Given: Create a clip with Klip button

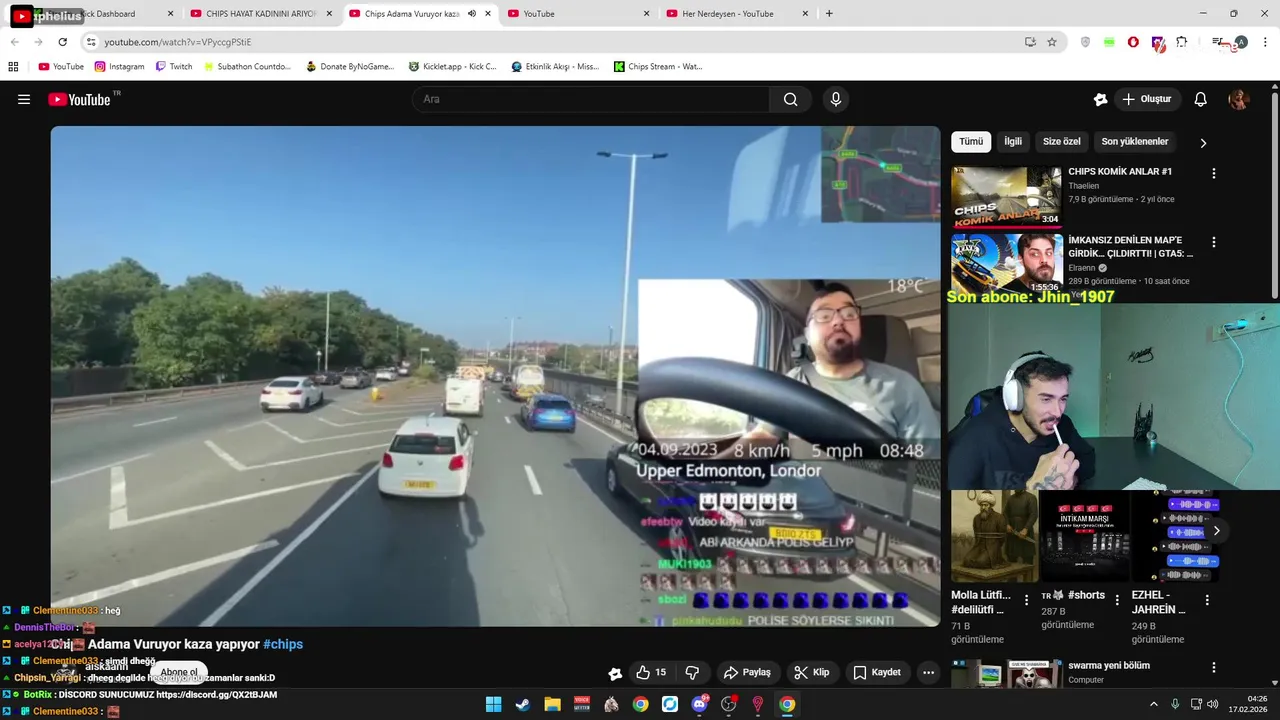Looking at the screenshot, I should tap(811, 672).
